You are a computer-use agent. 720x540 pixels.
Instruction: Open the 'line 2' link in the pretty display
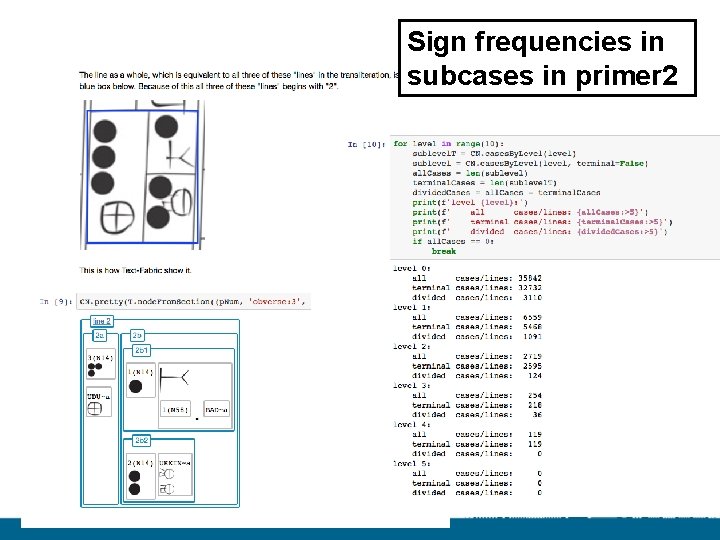point(101,321)
